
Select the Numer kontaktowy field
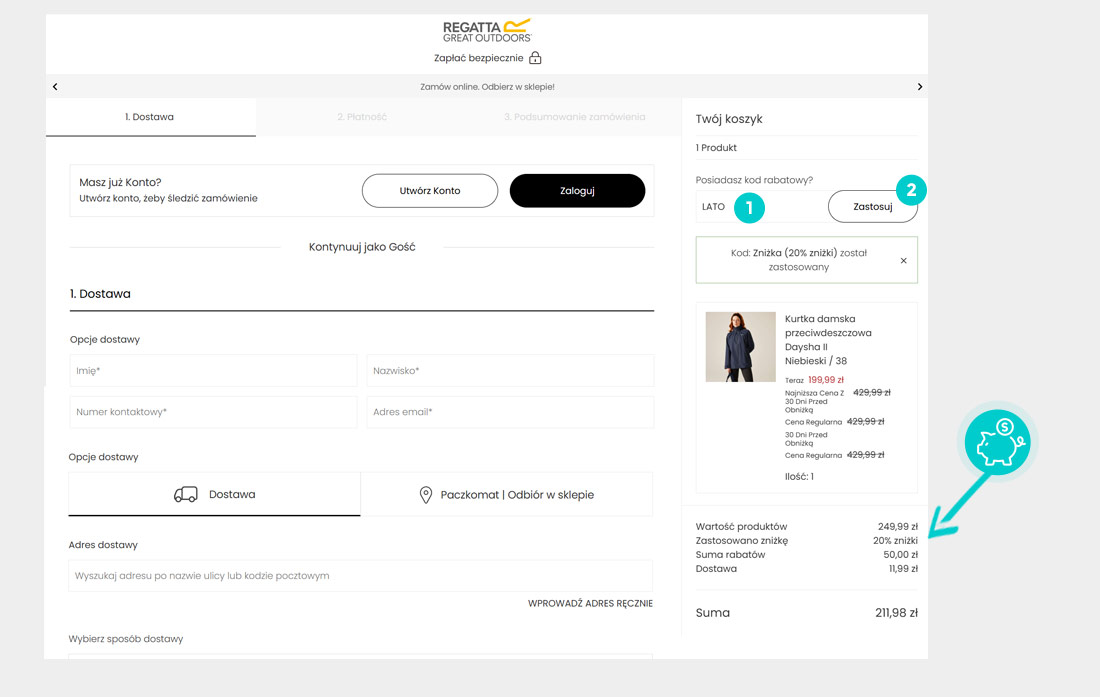click(213, 412)
